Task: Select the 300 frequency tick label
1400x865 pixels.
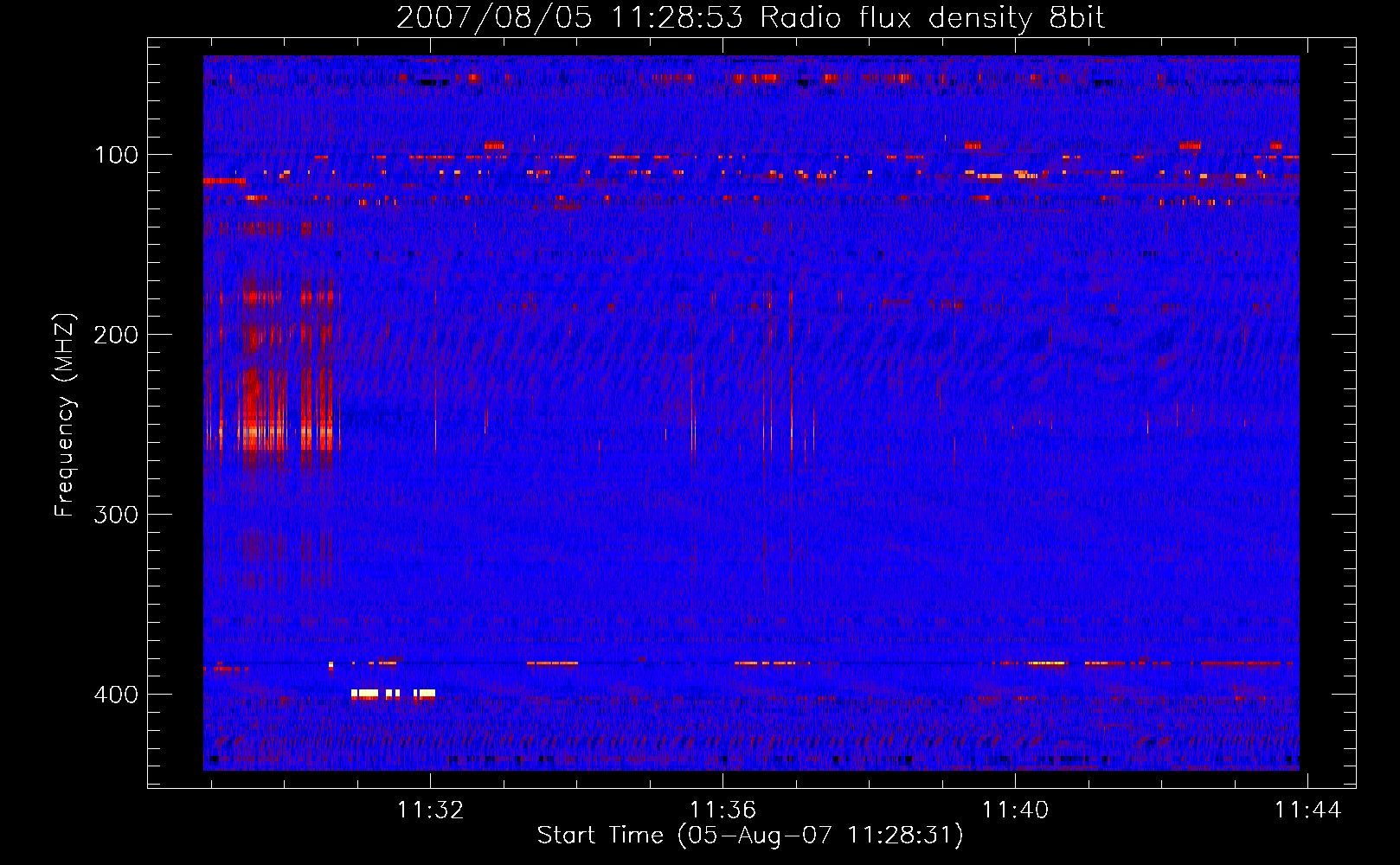Action: 117,515
